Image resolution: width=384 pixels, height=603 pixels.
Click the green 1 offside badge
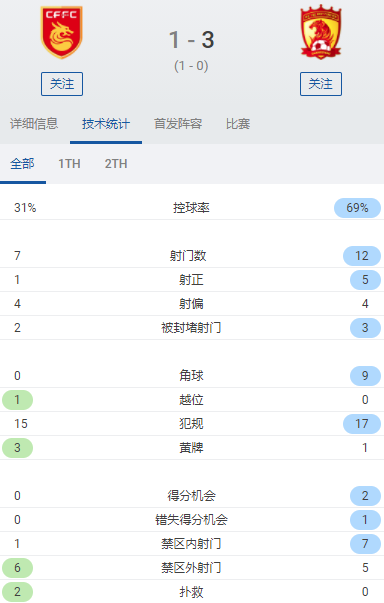[x=17, y=400]
